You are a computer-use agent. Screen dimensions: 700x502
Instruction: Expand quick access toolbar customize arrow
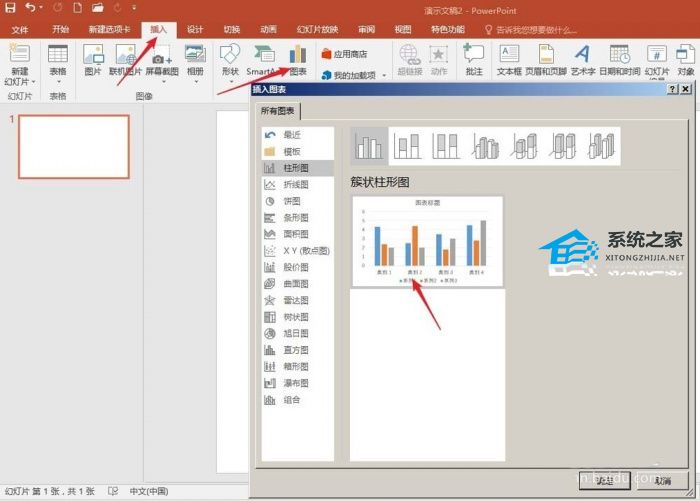(134, 8)
